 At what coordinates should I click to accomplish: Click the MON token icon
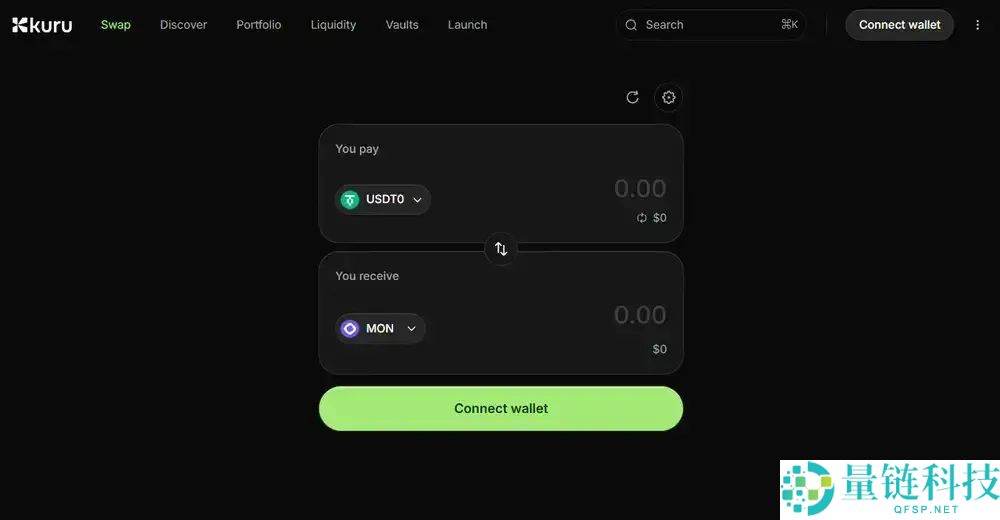[350, 328]
